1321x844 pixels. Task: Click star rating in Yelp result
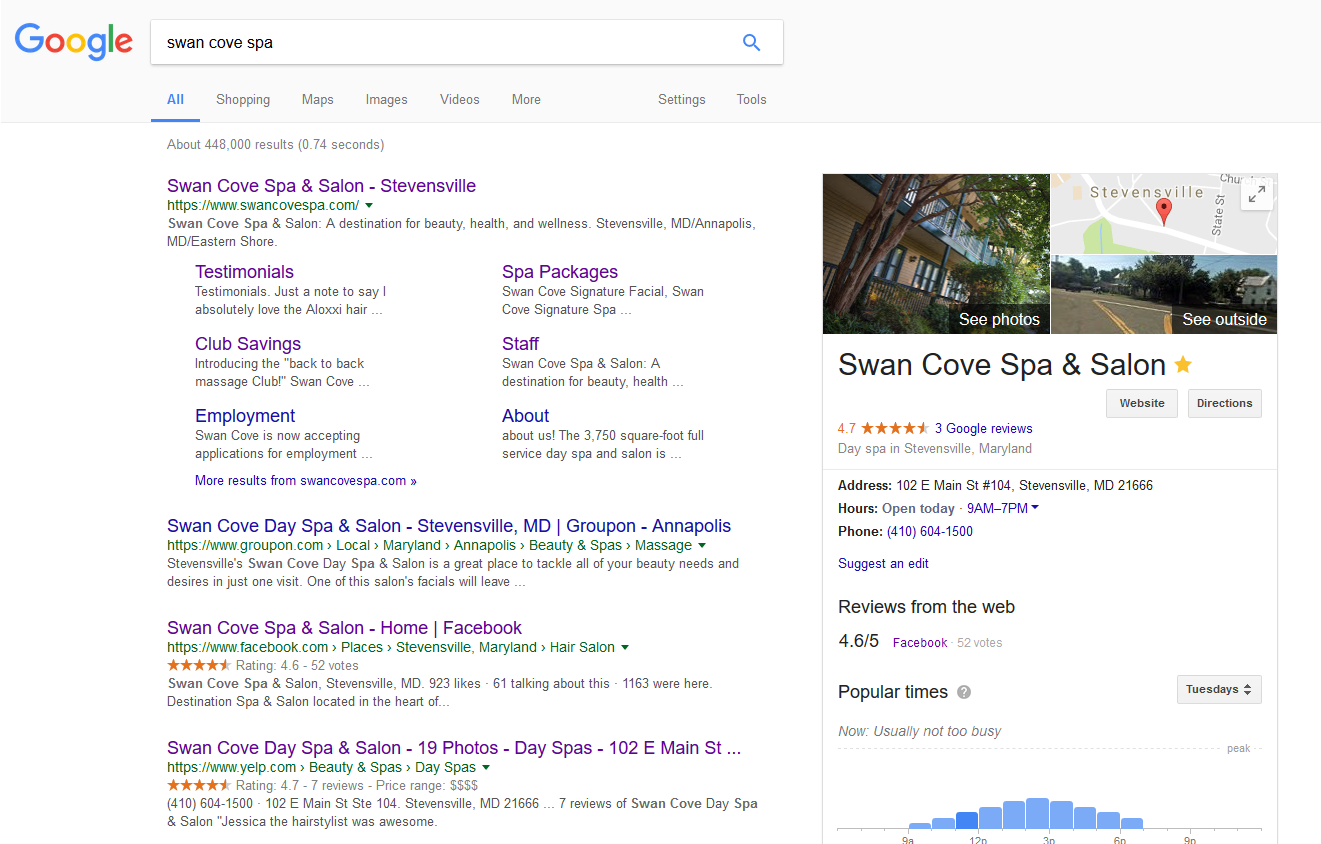[199, 785]
